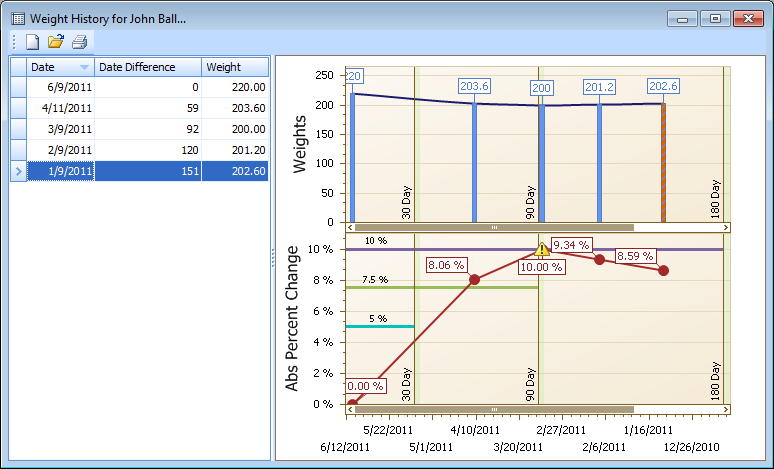774x469 pixels.
Task: Click the 0.00 % data label
Action: click(365, 386)
